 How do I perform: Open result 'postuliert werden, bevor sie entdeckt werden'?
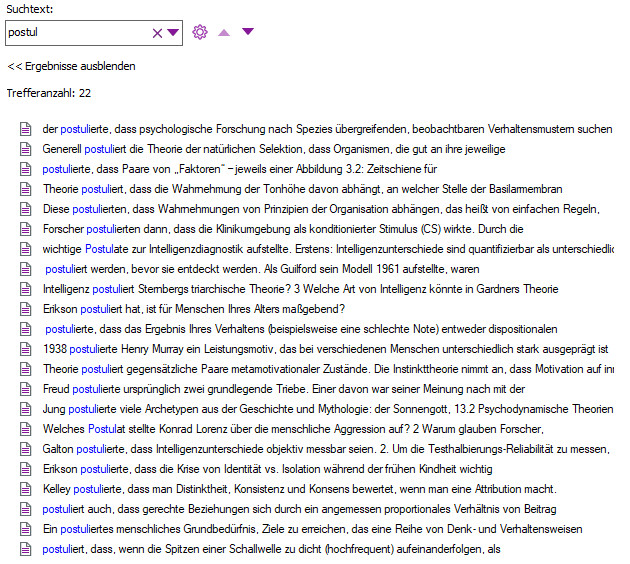[x=262, y=269]
